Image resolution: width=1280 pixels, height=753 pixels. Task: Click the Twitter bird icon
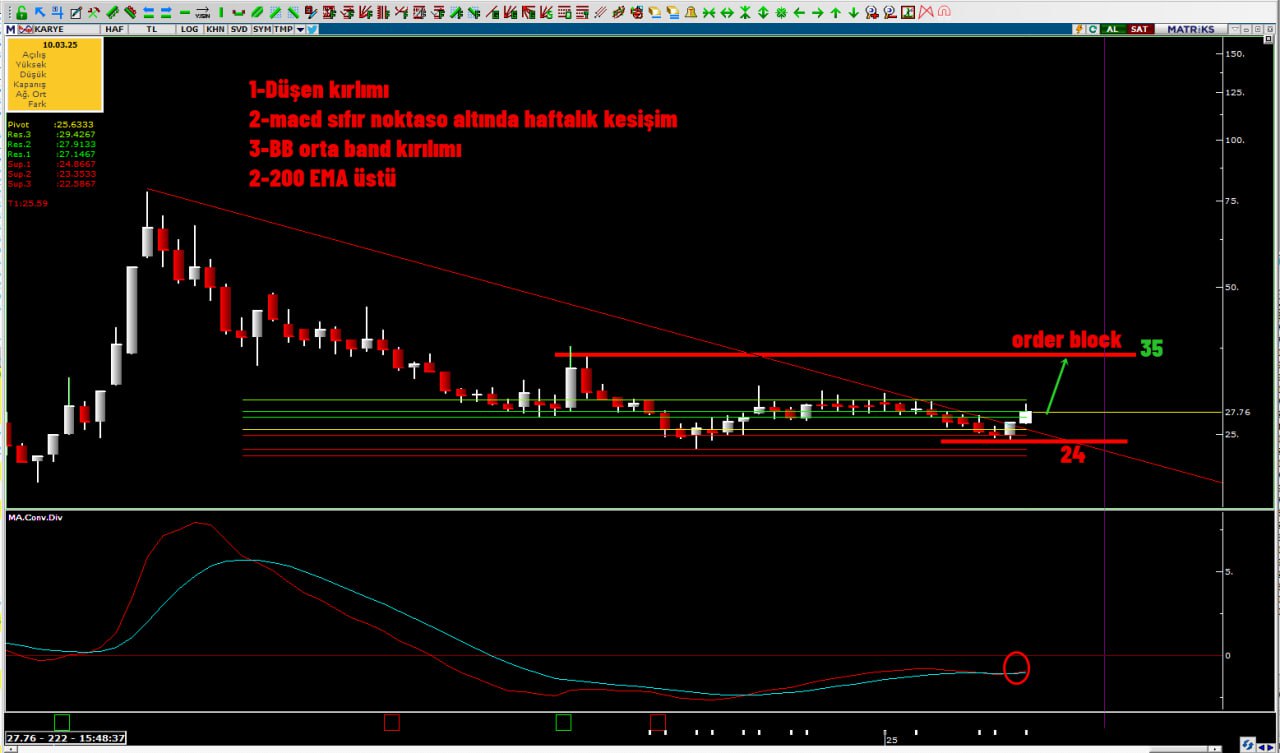click(x=311, y=29)
